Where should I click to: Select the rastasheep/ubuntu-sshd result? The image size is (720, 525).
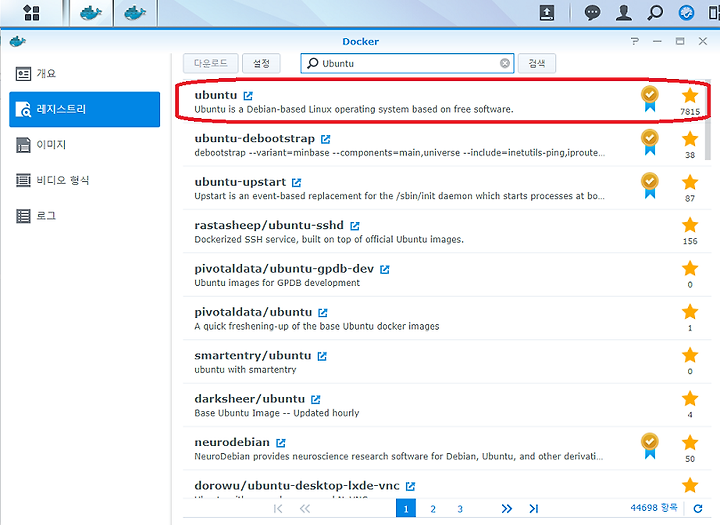click(443, 231)
